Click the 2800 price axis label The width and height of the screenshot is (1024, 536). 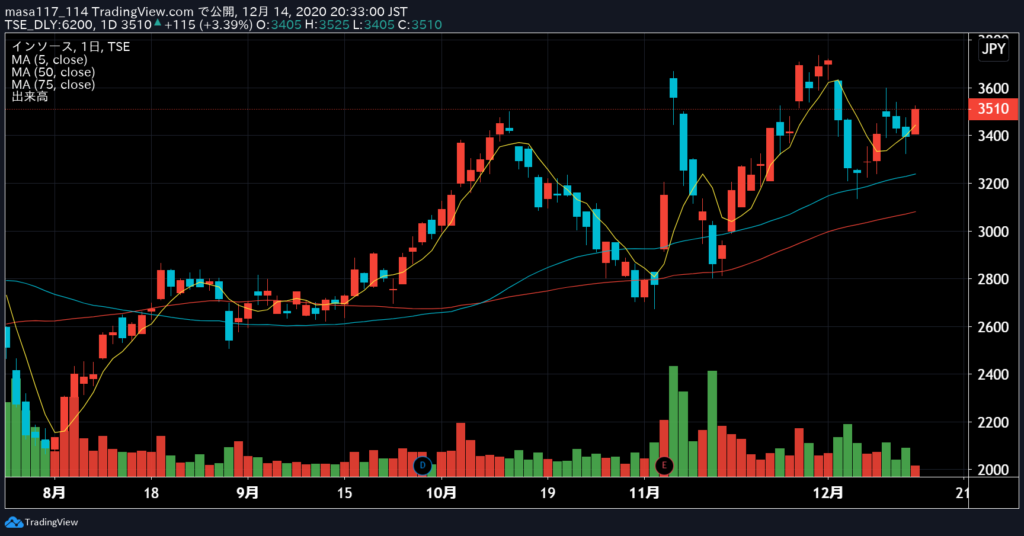coord(993,279)
